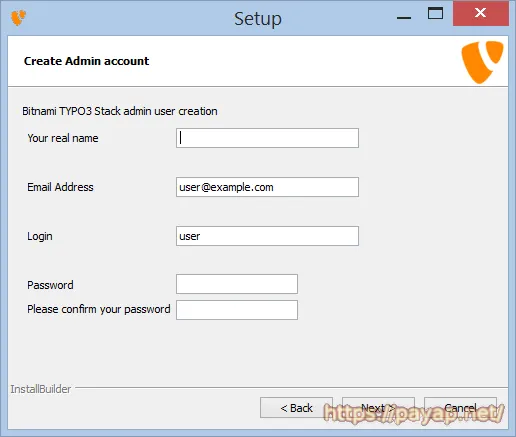
Task: Click the InstallBuilder text
Action: pyautogui.click(x=41, y=389)
